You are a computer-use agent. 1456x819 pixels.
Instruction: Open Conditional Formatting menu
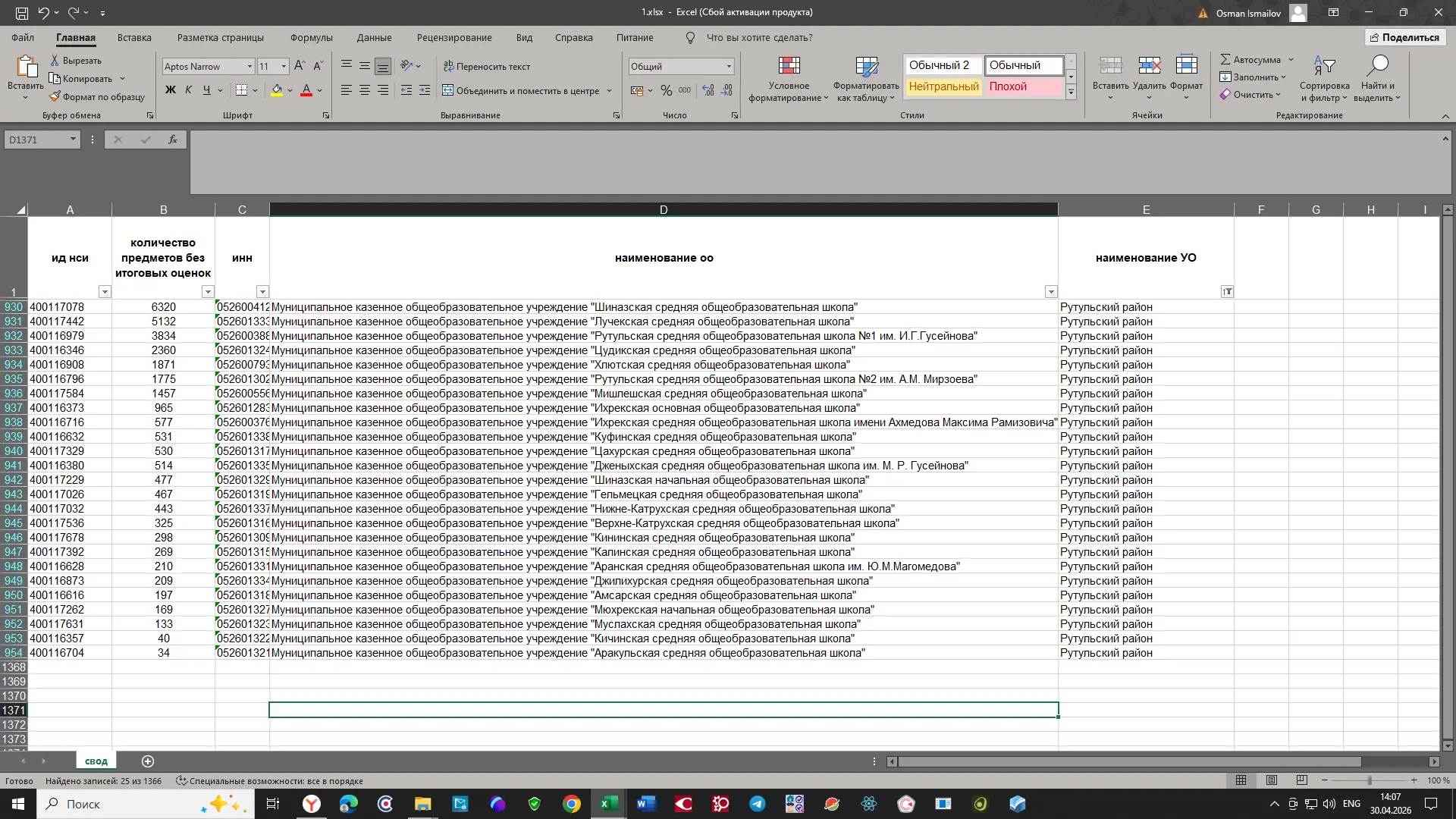coord(789,79)
